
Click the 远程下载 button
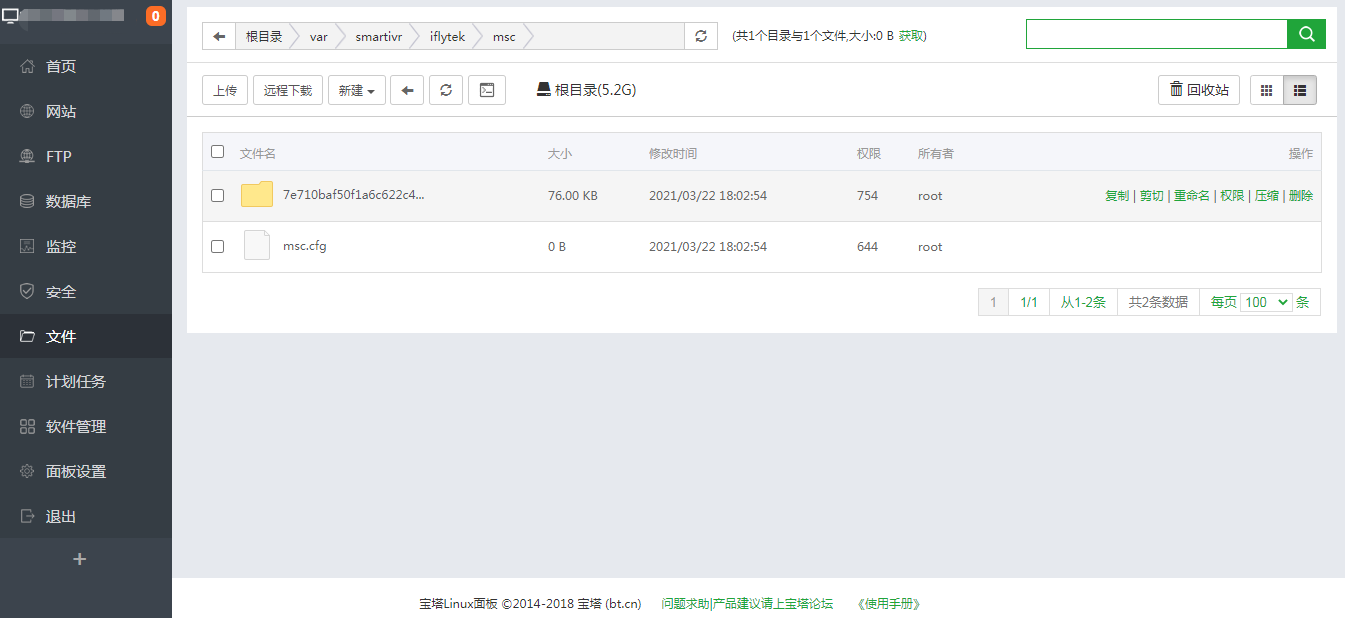[x=288, y=90]
